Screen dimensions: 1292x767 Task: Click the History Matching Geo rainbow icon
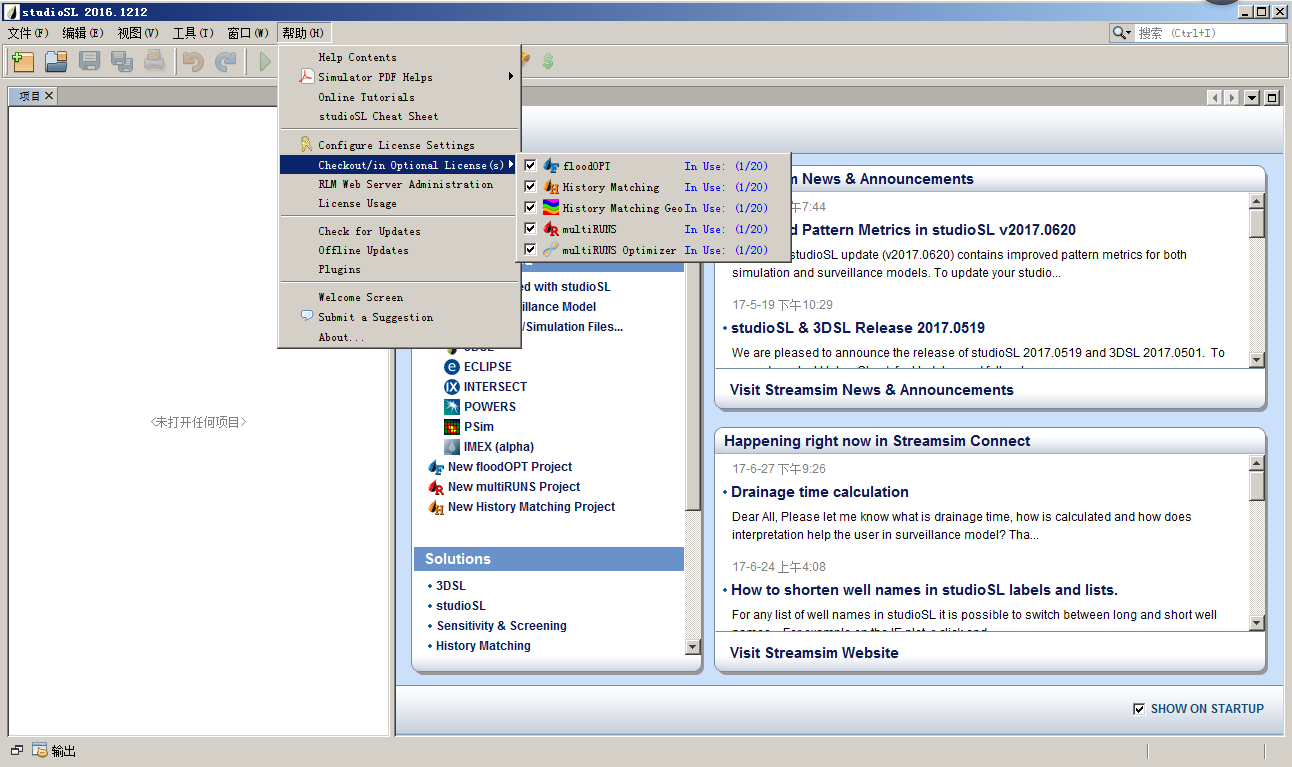coord(551,208)
